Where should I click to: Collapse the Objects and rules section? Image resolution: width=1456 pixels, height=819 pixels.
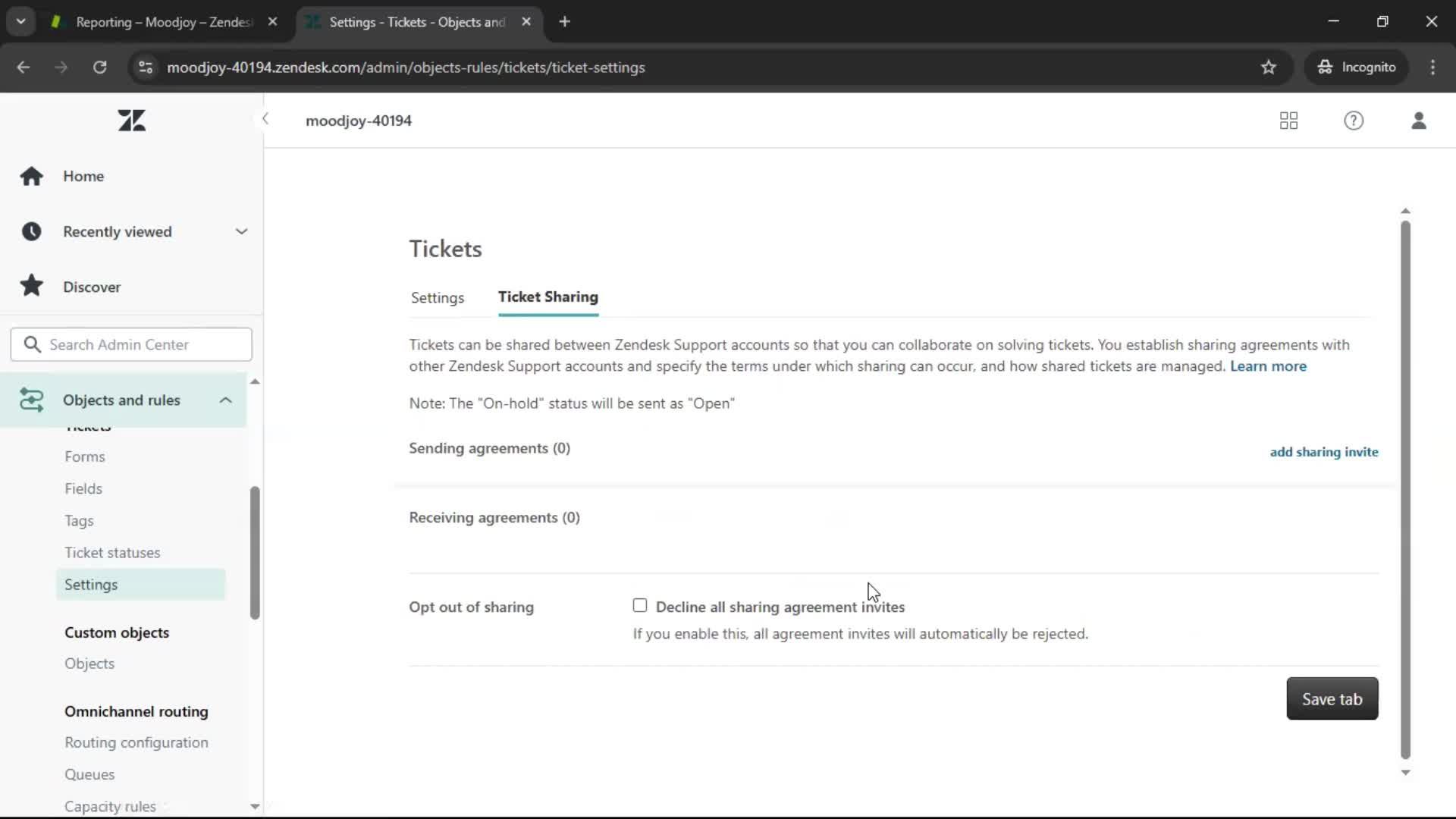225,400
